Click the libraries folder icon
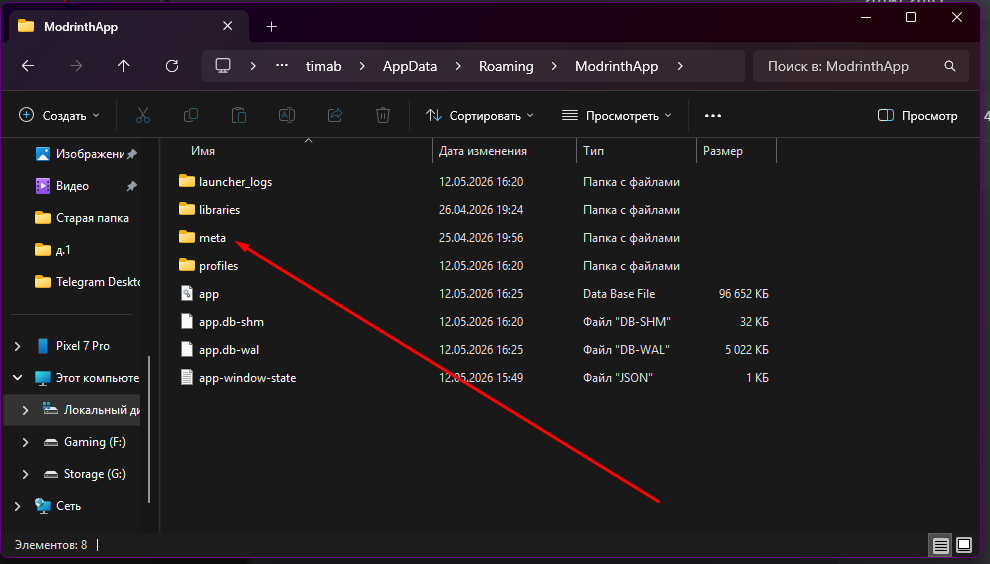 [x=187, y=209]
